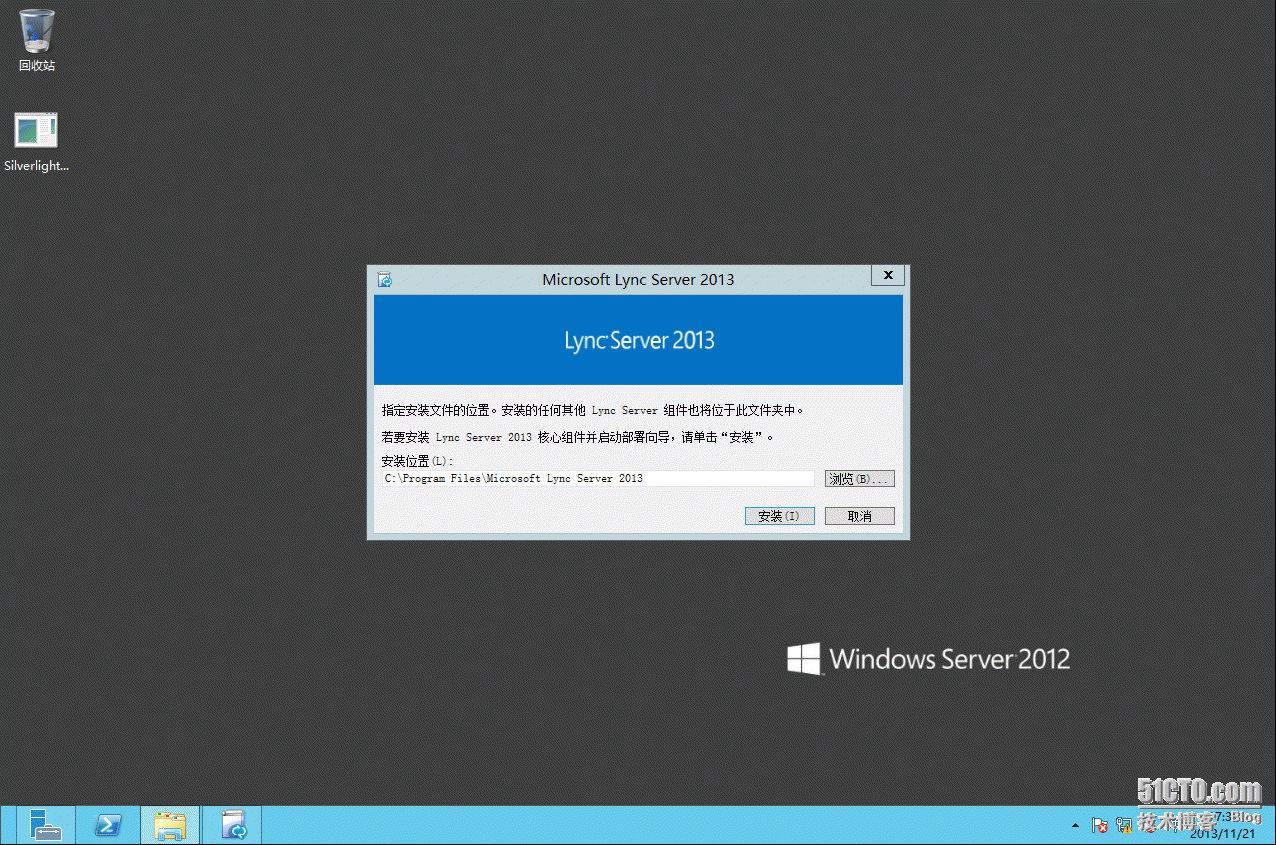Click the 取消 cancel button
Image resolution: width=1276 pixels, height=845 pixels.
pyautogui.click(x=859, y=516)
